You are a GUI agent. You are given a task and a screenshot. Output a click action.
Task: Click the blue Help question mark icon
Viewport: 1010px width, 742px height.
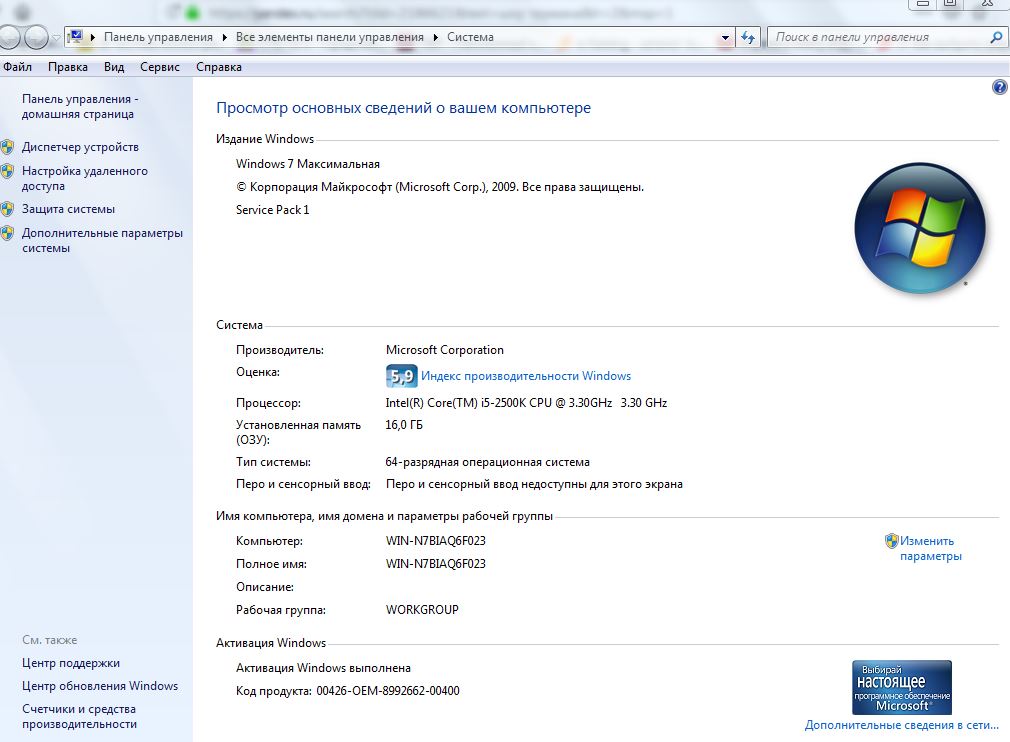pos(1000,87)
